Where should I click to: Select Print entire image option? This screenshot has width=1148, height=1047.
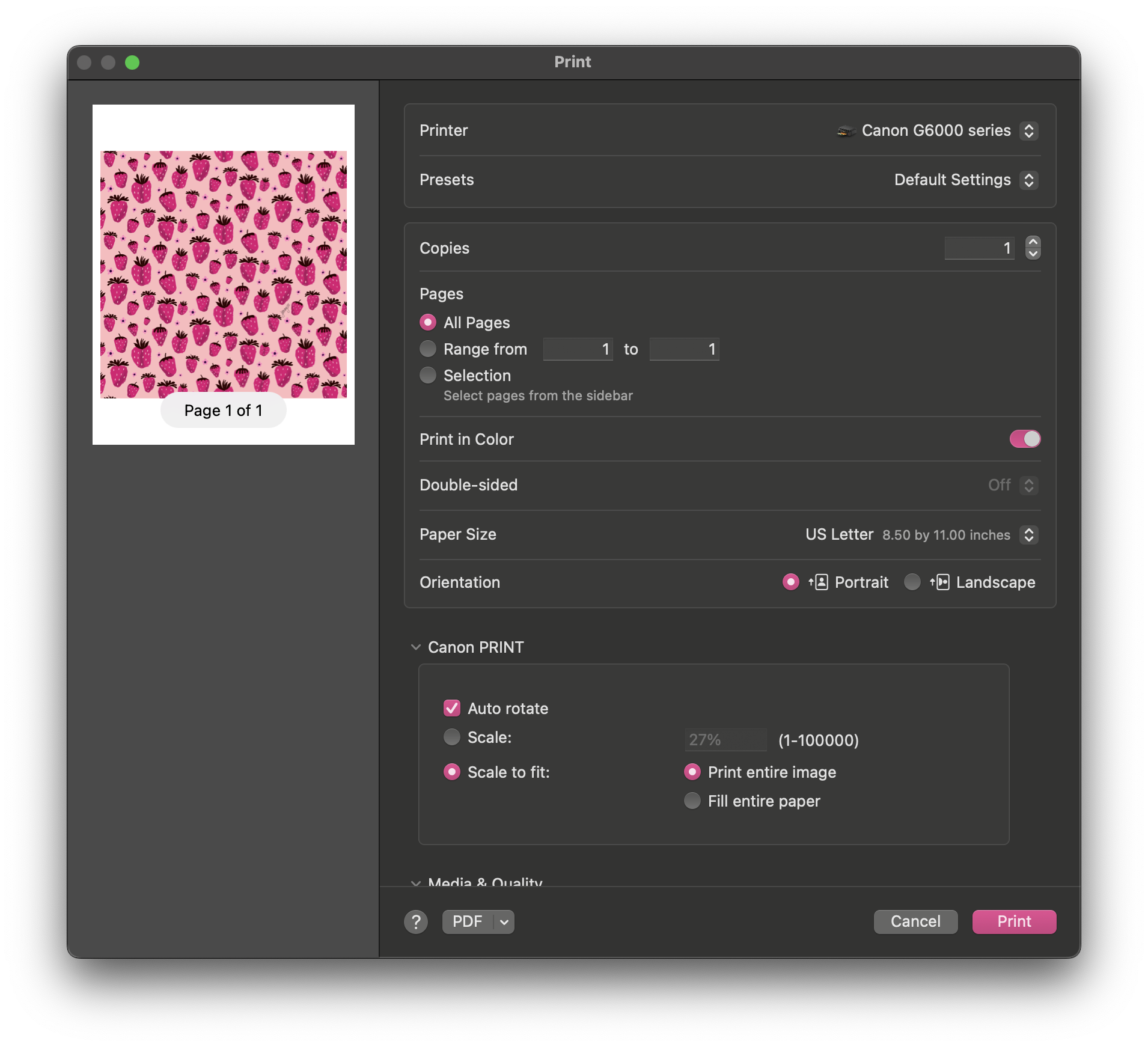(692, 772)
